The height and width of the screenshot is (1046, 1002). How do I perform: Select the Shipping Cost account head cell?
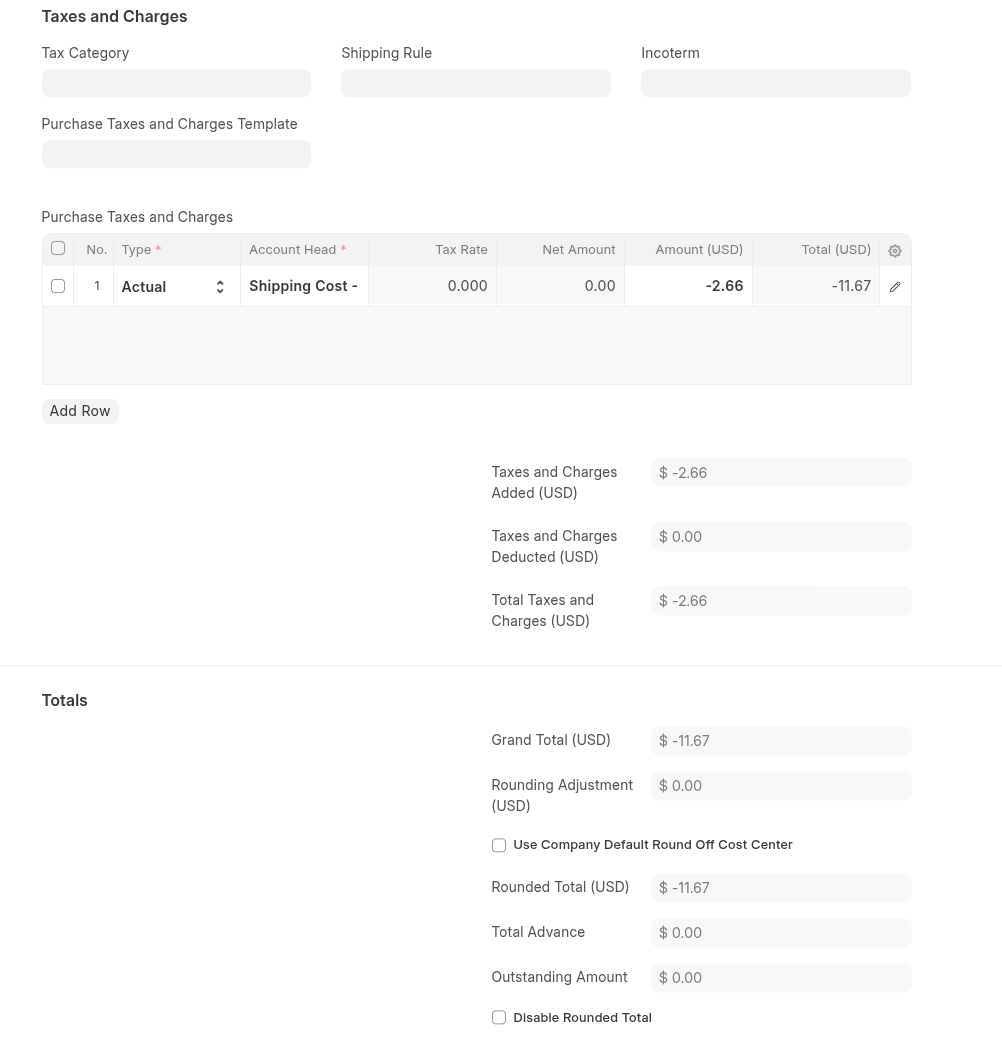304,286
